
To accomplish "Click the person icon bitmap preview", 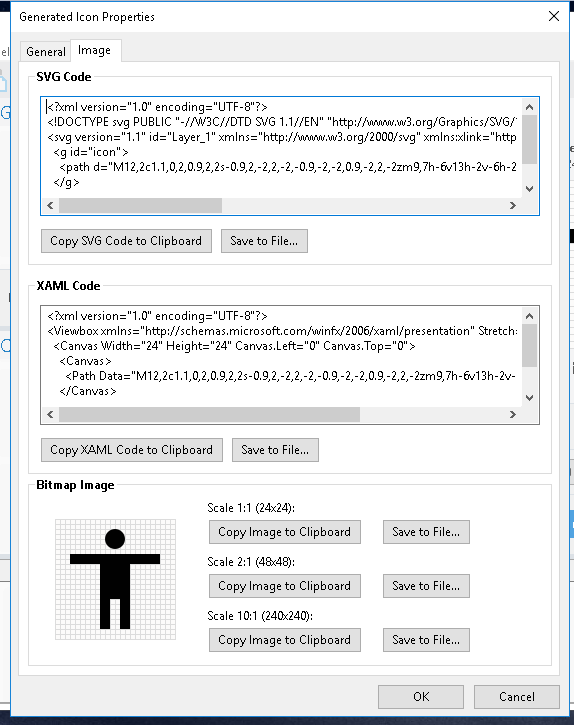I will coord(115,579).
